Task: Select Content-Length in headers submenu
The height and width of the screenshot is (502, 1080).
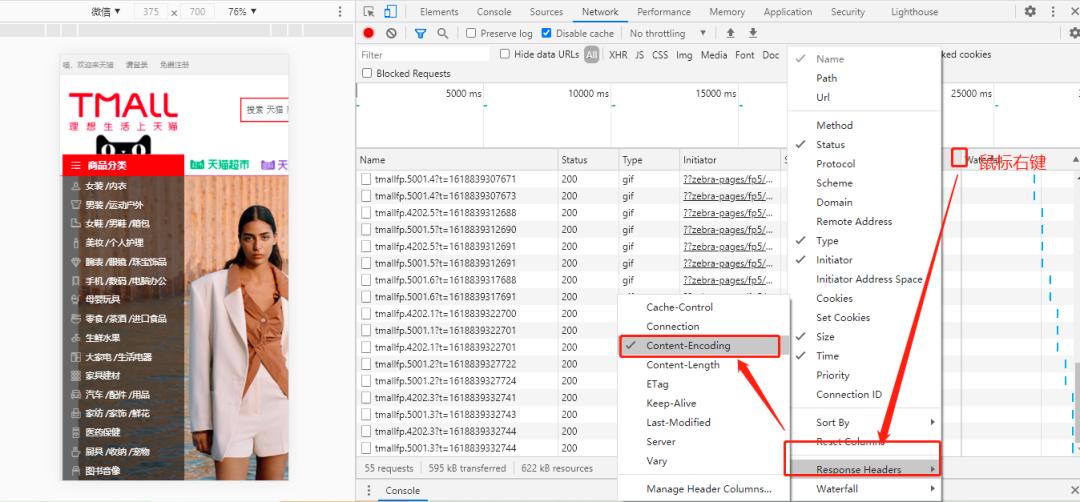Action: pos(683,365)
